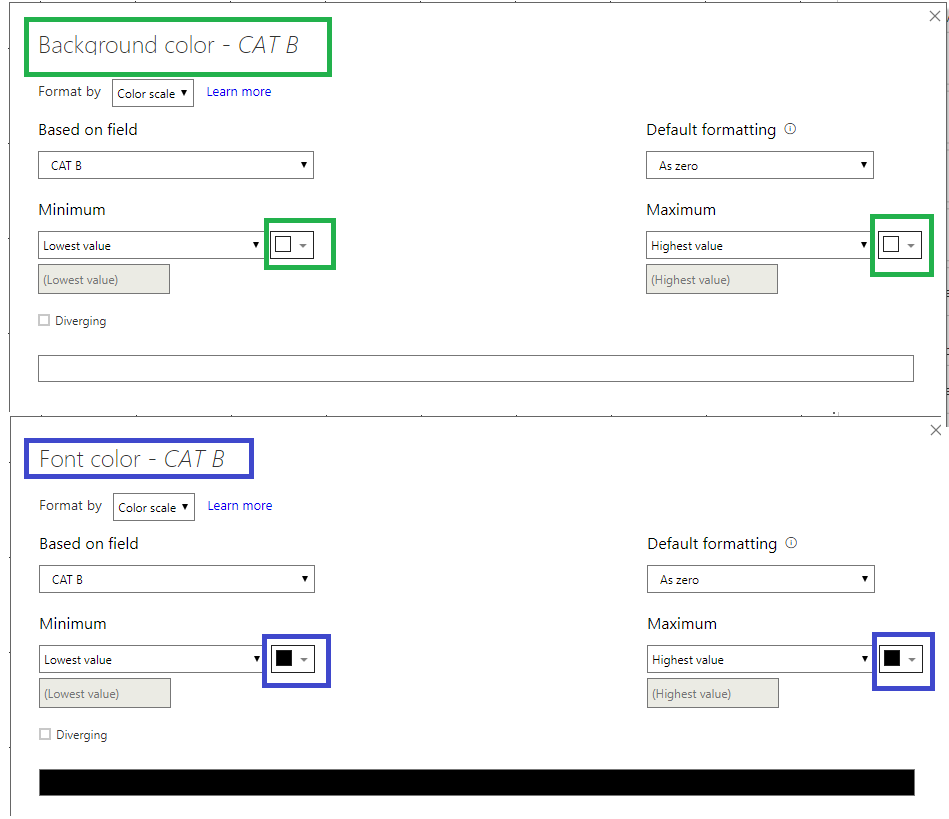This screenshot has width=949, height=819.
Task: Open Based on field dropdown in Font color dialog
Action: (x=177, y=579)
